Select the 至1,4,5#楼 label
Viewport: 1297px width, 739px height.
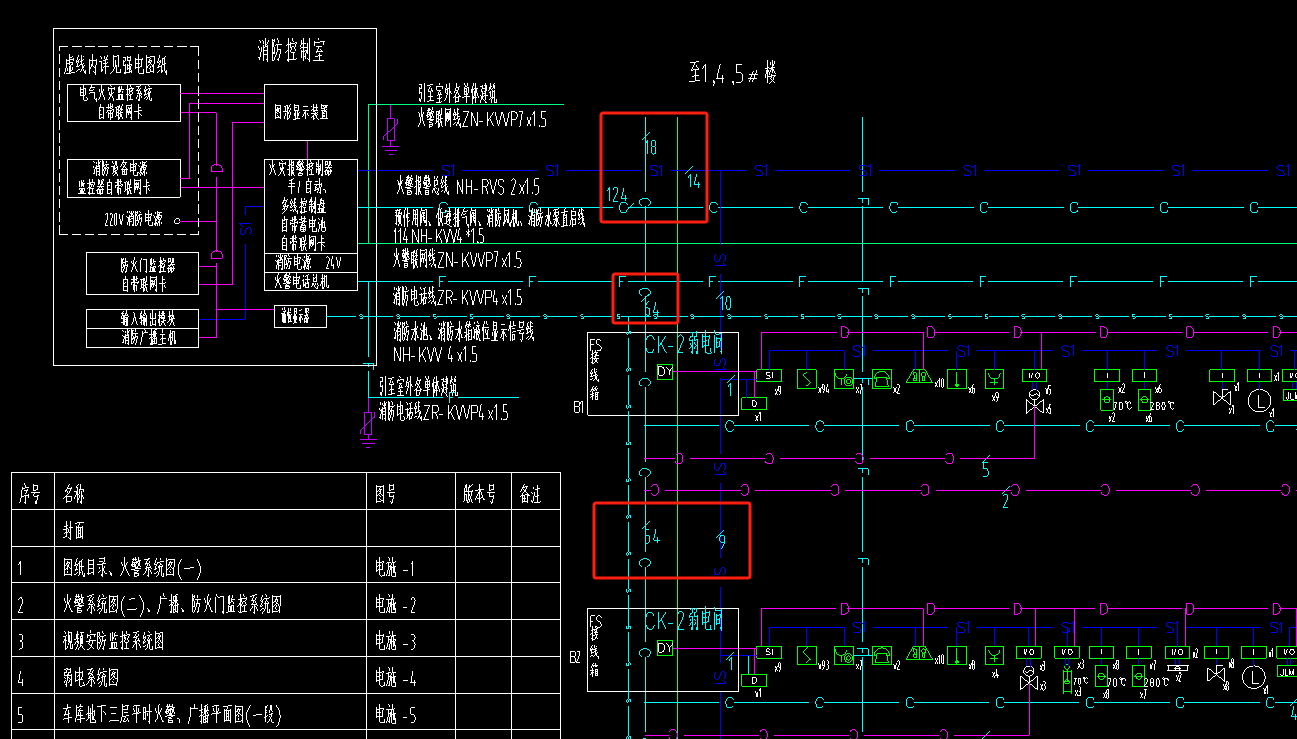click(733, 73)
